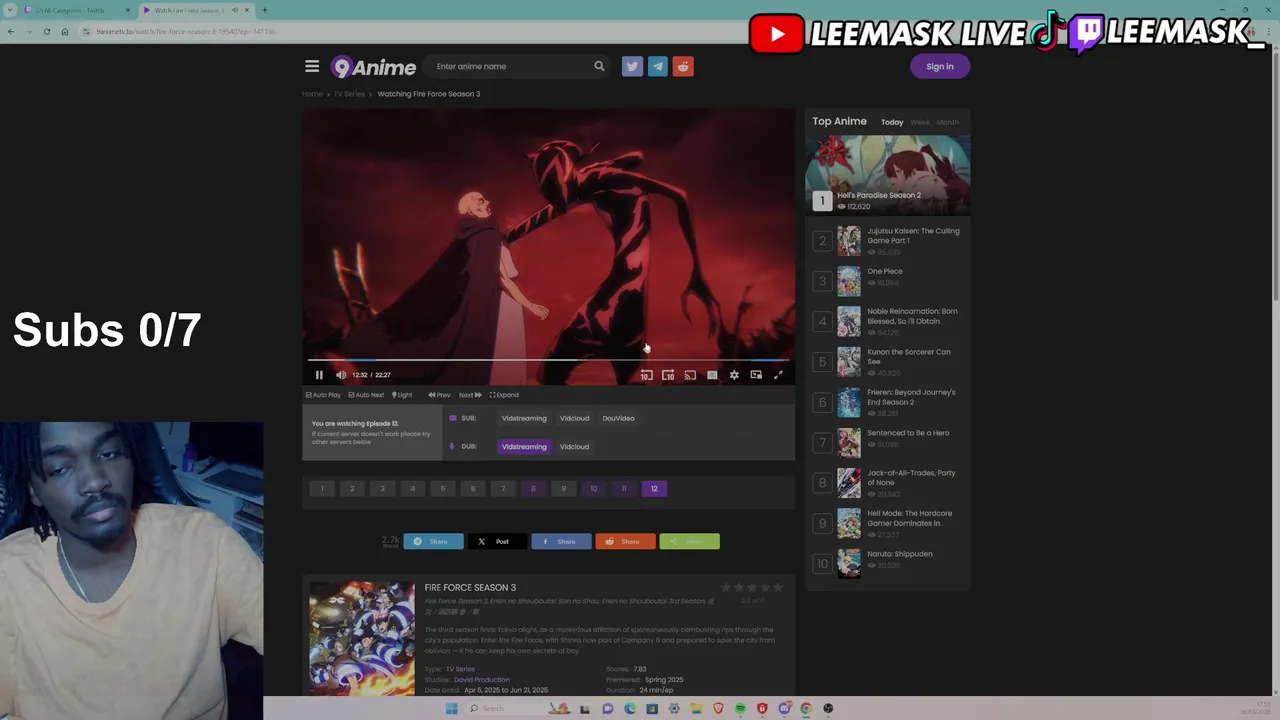Screen dimensions: 1280x720
Task: Open TV Series breadcrumb link
Action: (x=349, y=94)
